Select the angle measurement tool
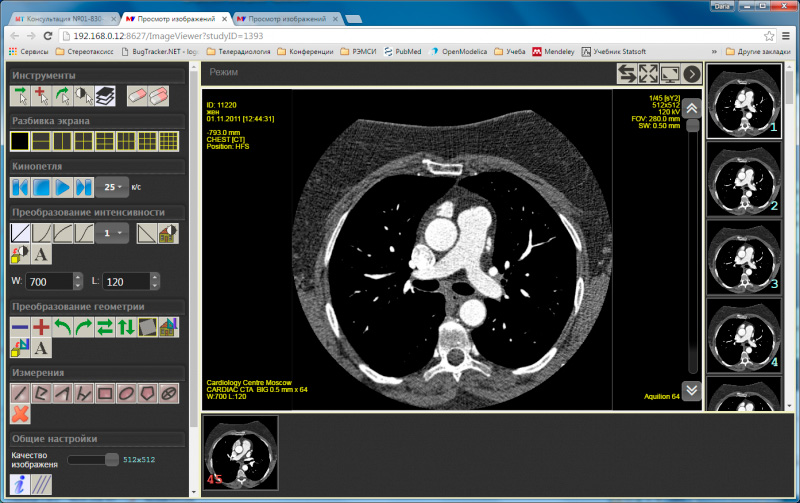Viewport: 800px width, 503px height. click(x=62, y=393)
